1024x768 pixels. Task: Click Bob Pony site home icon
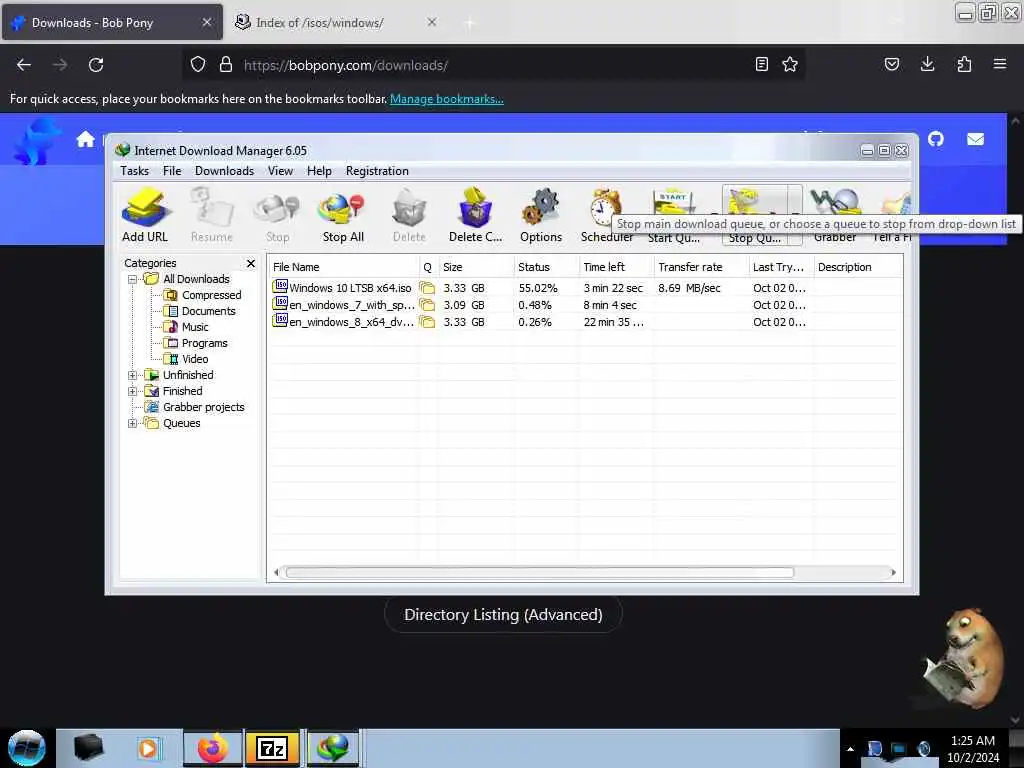pyautogui.click(x=86, y=139)
